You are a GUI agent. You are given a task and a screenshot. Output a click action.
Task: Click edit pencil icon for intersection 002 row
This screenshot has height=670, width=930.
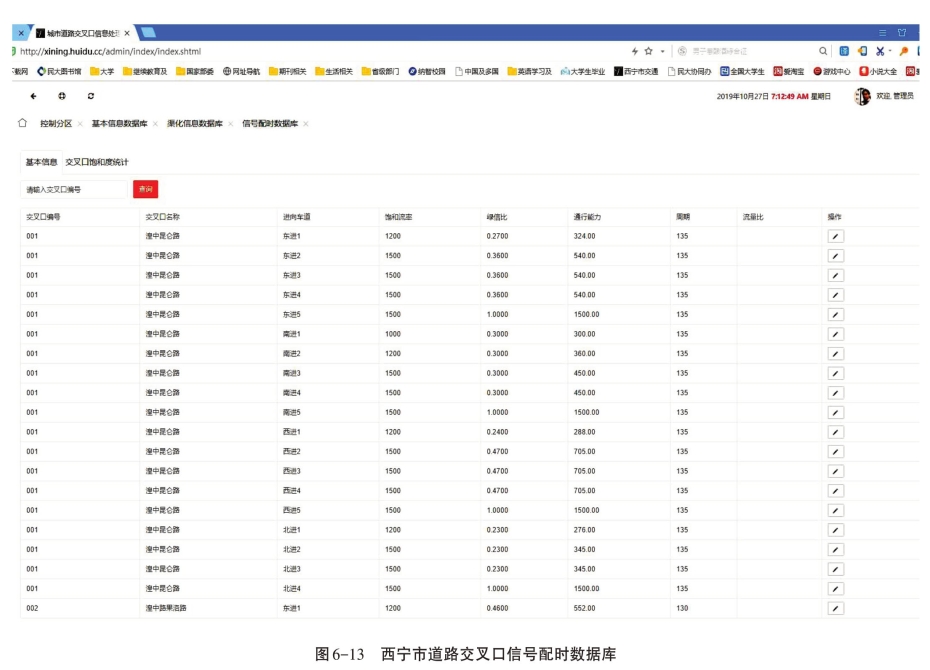pos(836,608)
